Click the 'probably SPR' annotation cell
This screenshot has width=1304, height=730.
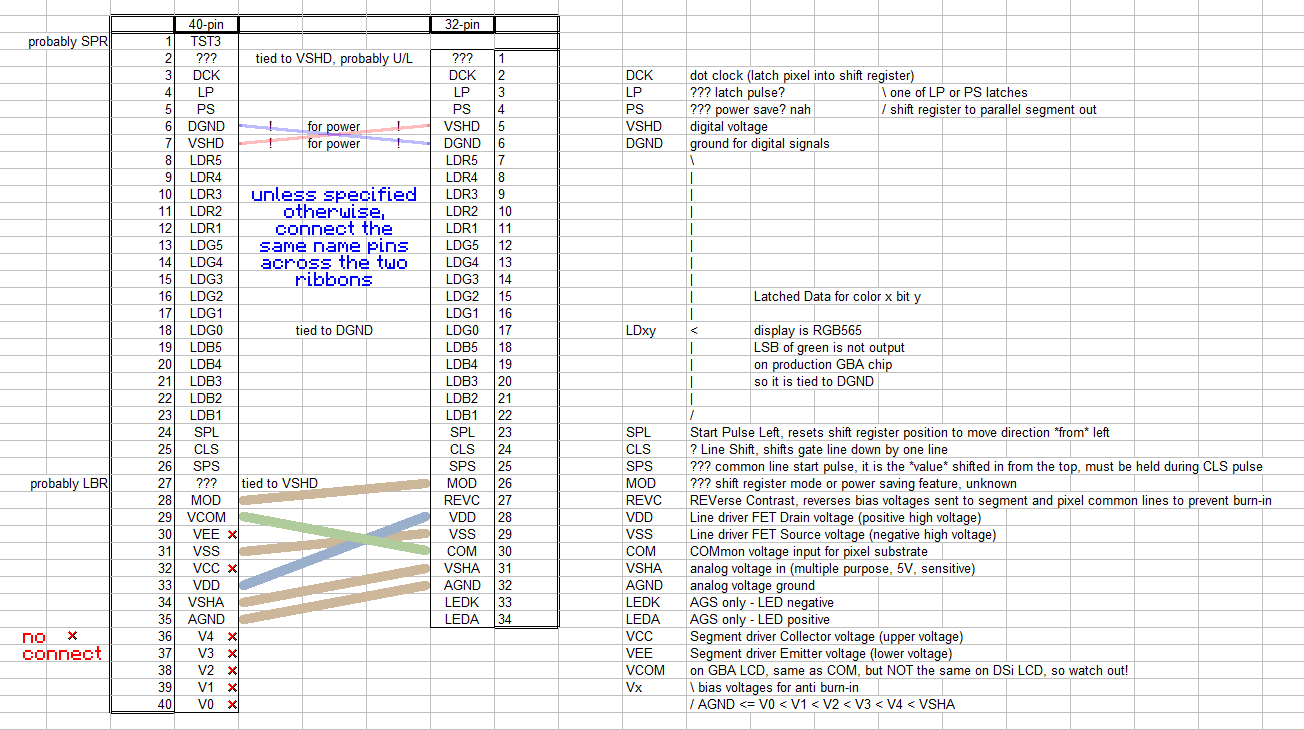(68, 41)
